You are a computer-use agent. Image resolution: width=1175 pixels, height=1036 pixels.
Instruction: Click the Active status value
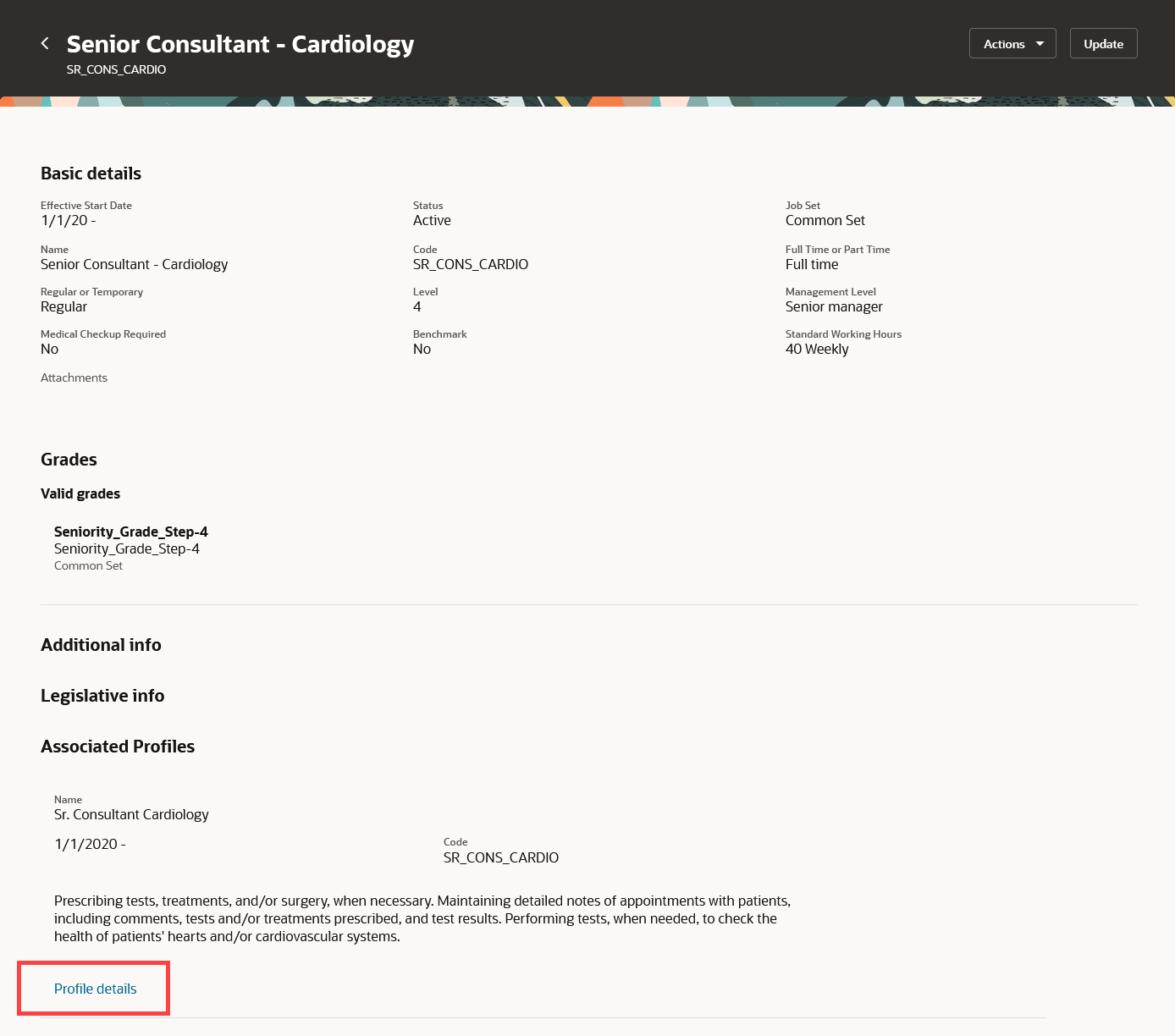pyautogui.click(x=432, y=220)
